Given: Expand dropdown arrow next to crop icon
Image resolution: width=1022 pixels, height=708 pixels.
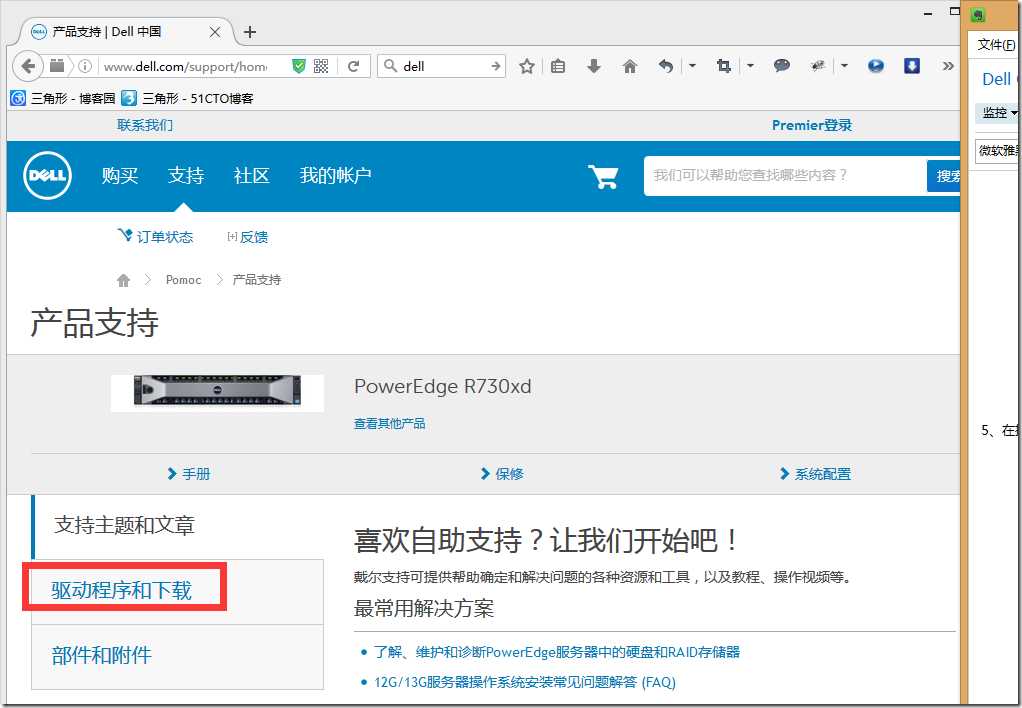Looking at the screenshot, I should 750,66.
